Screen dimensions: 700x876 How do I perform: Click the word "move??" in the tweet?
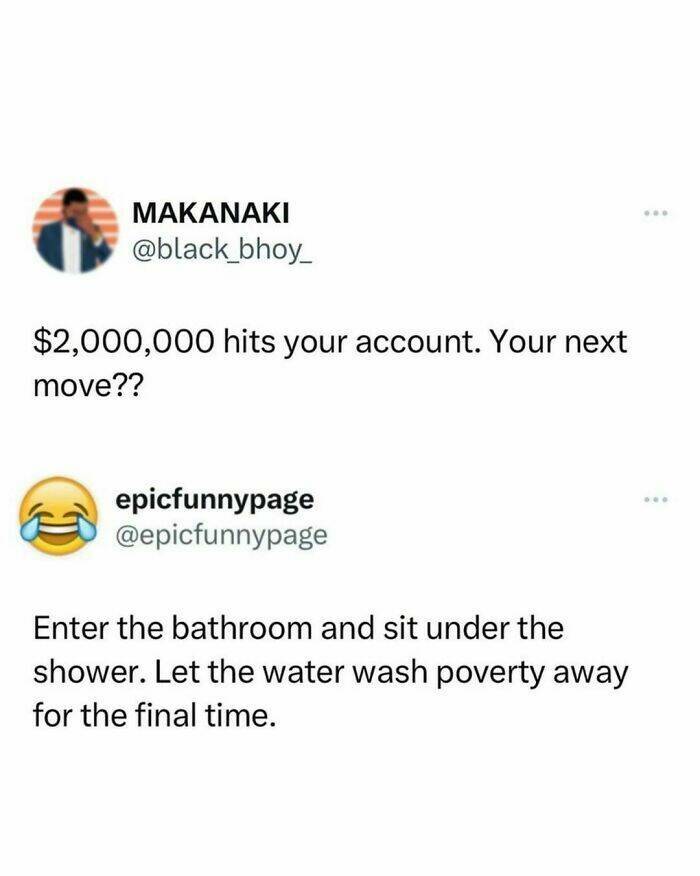88,385
